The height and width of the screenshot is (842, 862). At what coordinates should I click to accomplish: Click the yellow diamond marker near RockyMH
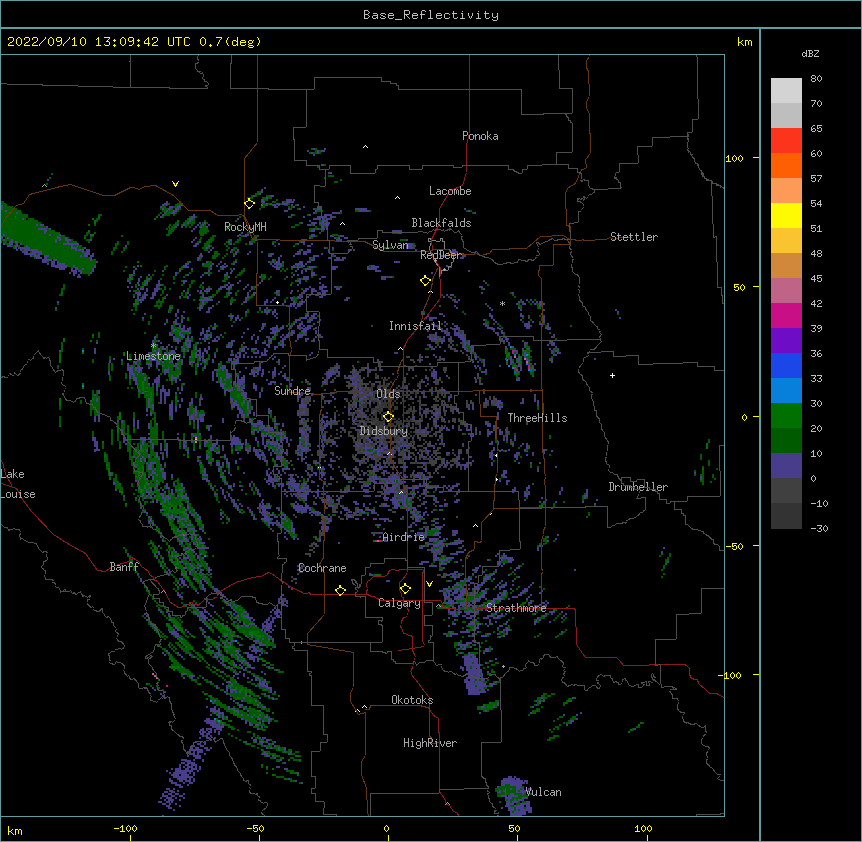(x=249, y=204)
